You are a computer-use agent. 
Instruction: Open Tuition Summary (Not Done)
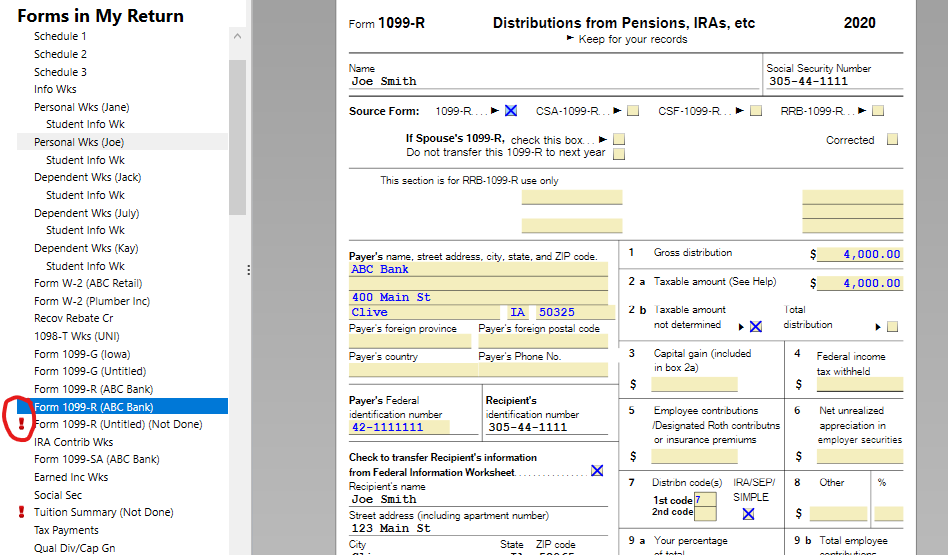103,512
